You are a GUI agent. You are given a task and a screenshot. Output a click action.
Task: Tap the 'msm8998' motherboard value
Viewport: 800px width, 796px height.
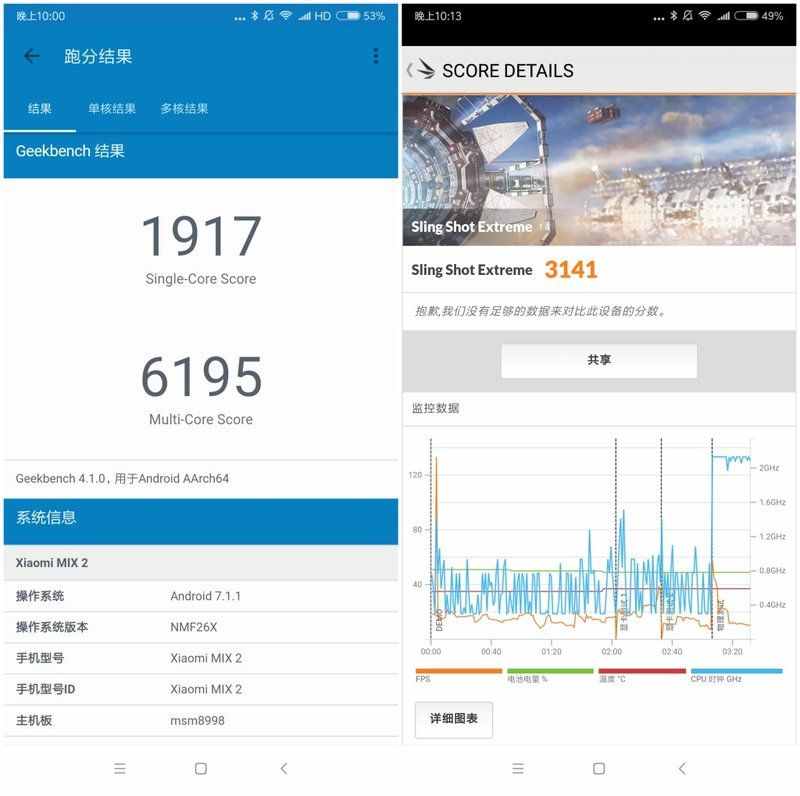[x=197, y=720]
